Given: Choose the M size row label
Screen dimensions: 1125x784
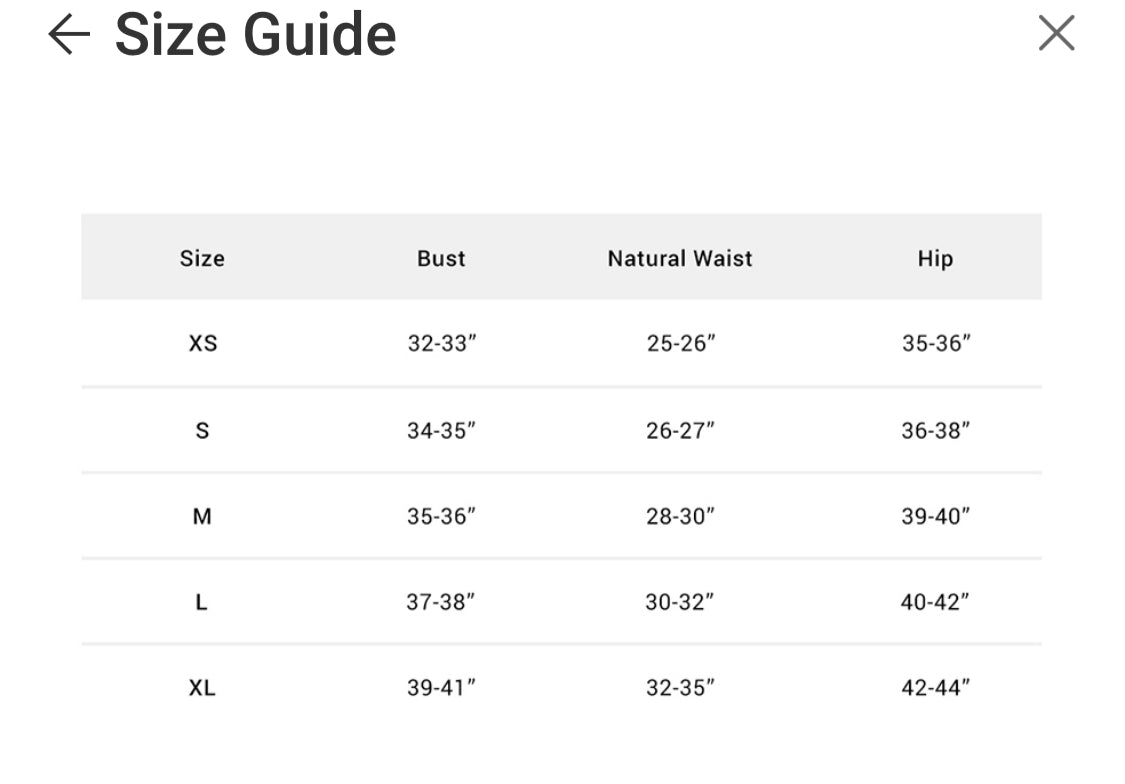Looking at the screenshot, I should pos(202,516).
